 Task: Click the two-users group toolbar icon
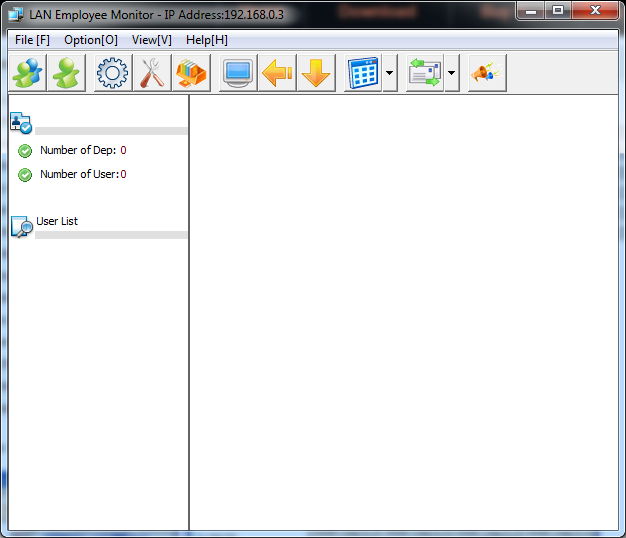tap(28, 73)
